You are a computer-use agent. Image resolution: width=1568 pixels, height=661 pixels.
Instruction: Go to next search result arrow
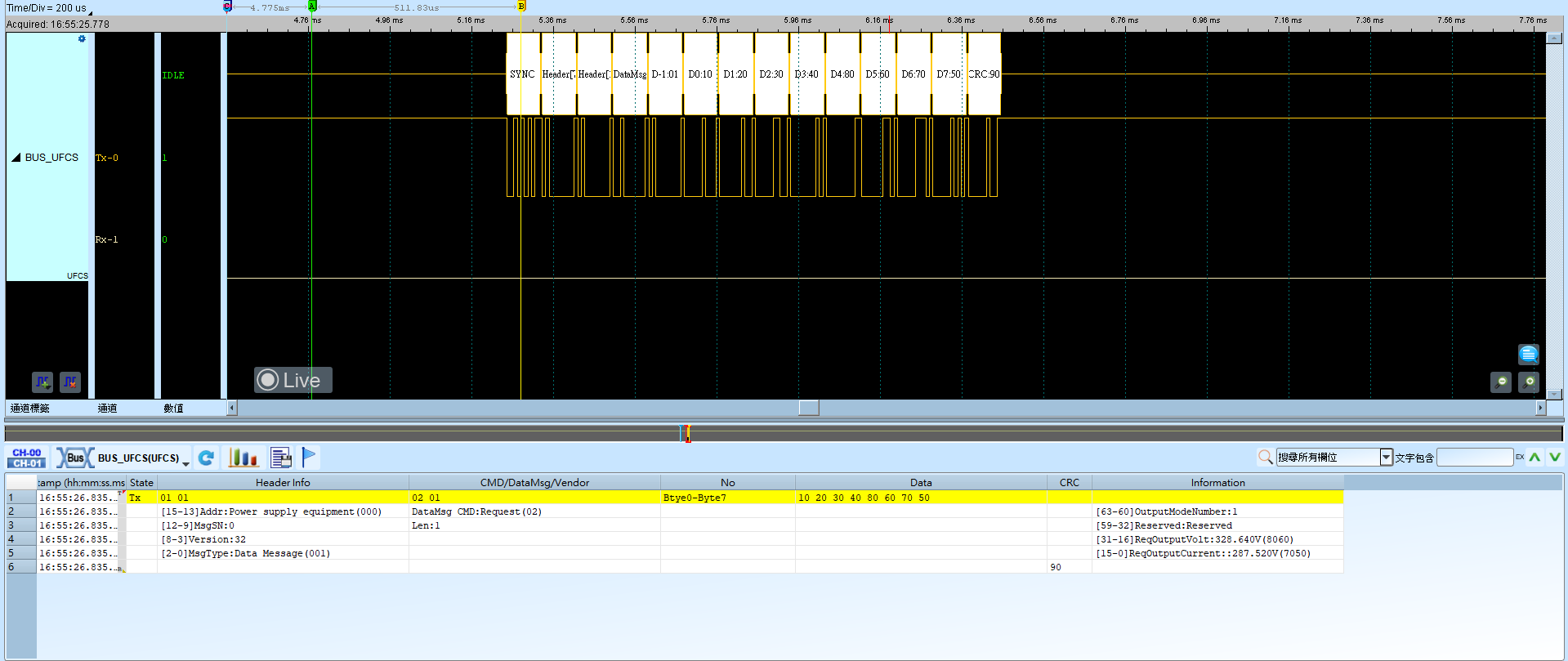pos(1555,457)
